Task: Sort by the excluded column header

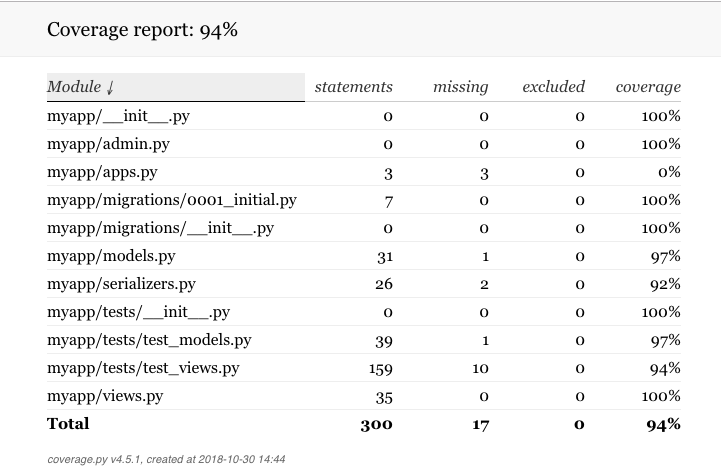Action: click(553, 87)
